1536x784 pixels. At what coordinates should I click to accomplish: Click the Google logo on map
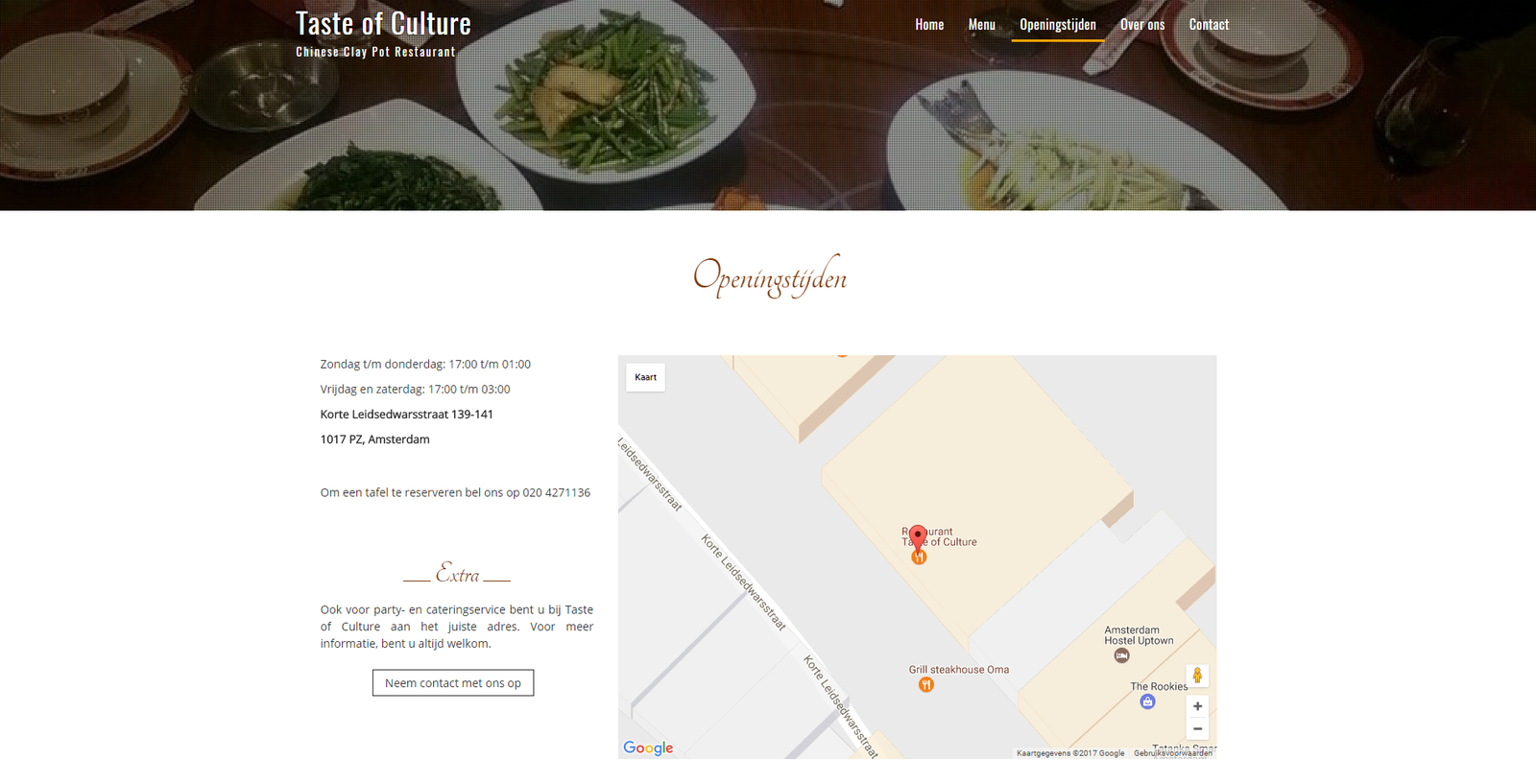tap(648, 748)
